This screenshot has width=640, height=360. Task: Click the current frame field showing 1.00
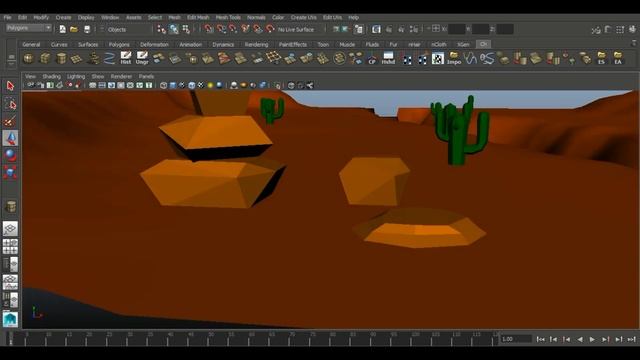[x=516, y=339]
